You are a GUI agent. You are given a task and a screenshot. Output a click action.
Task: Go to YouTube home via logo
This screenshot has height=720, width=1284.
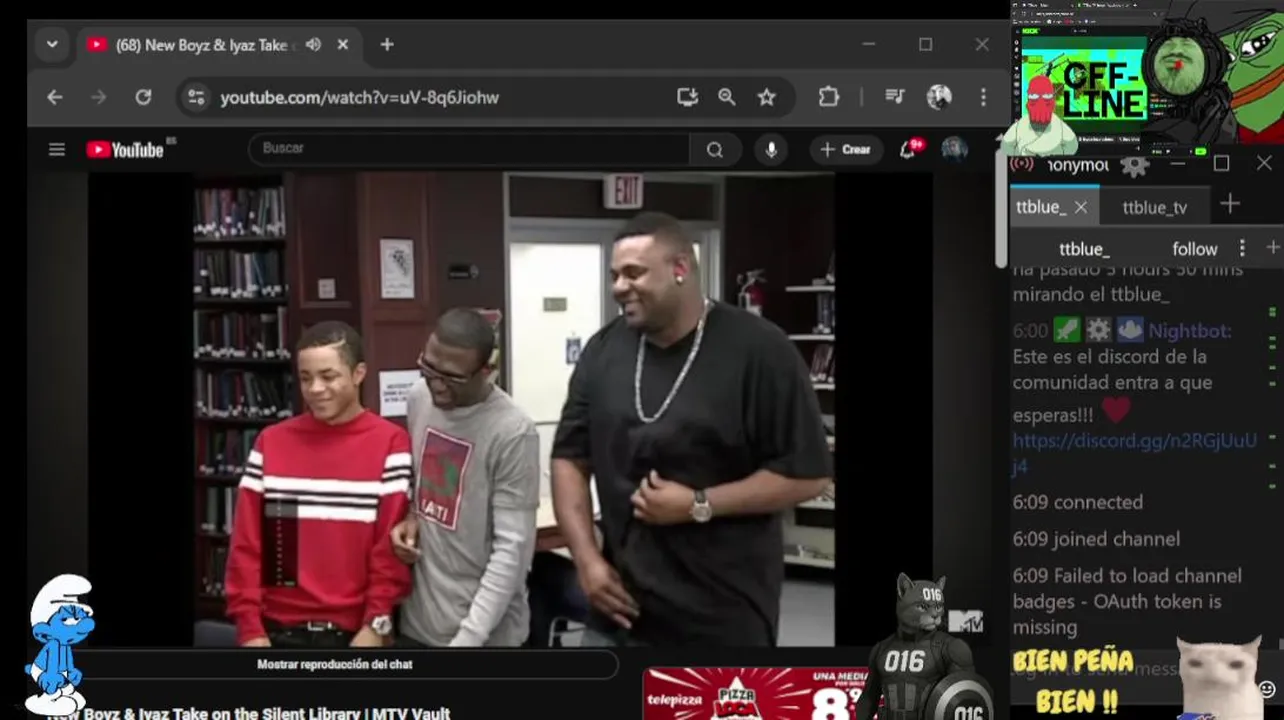pyautogui.click(x=125, y=150)
